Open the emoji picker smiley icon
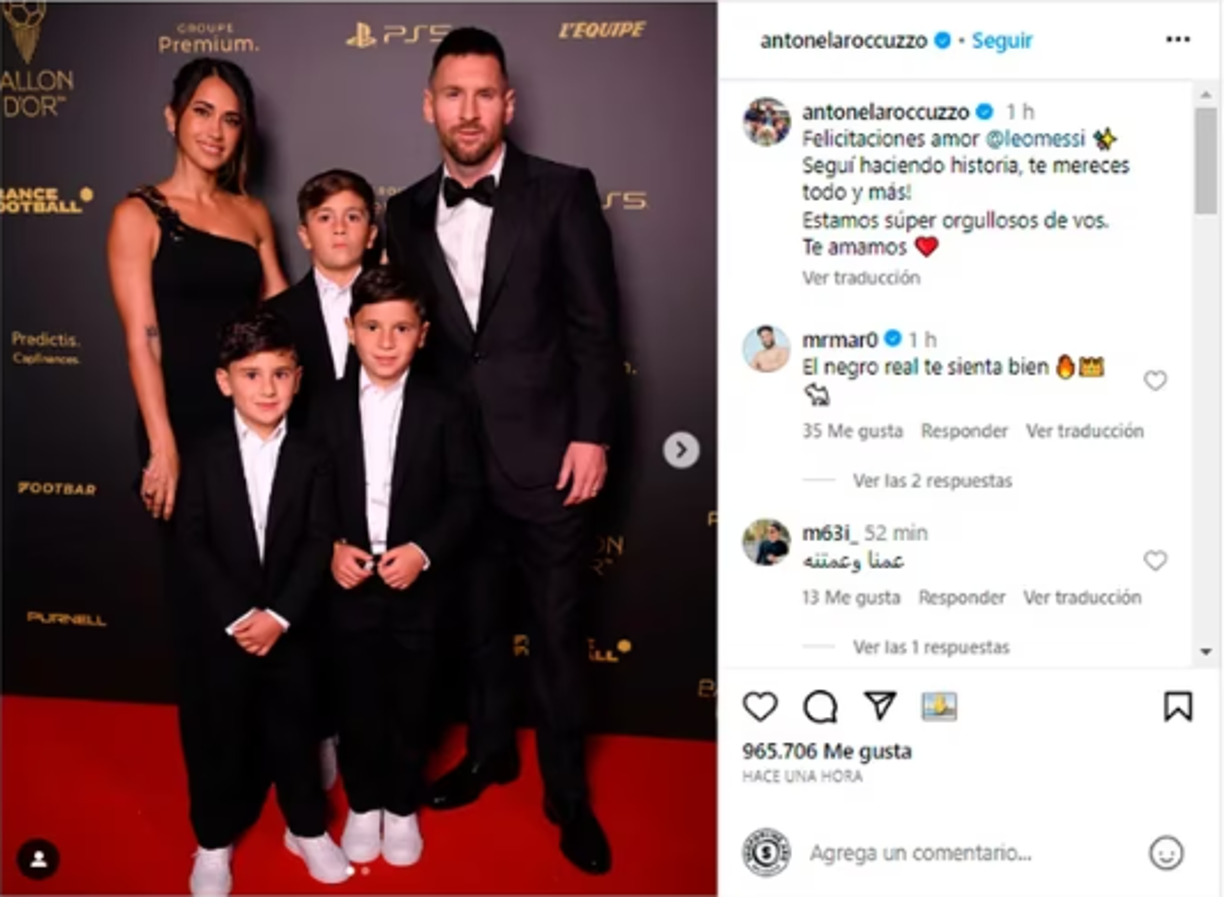 click(1166, 853)
